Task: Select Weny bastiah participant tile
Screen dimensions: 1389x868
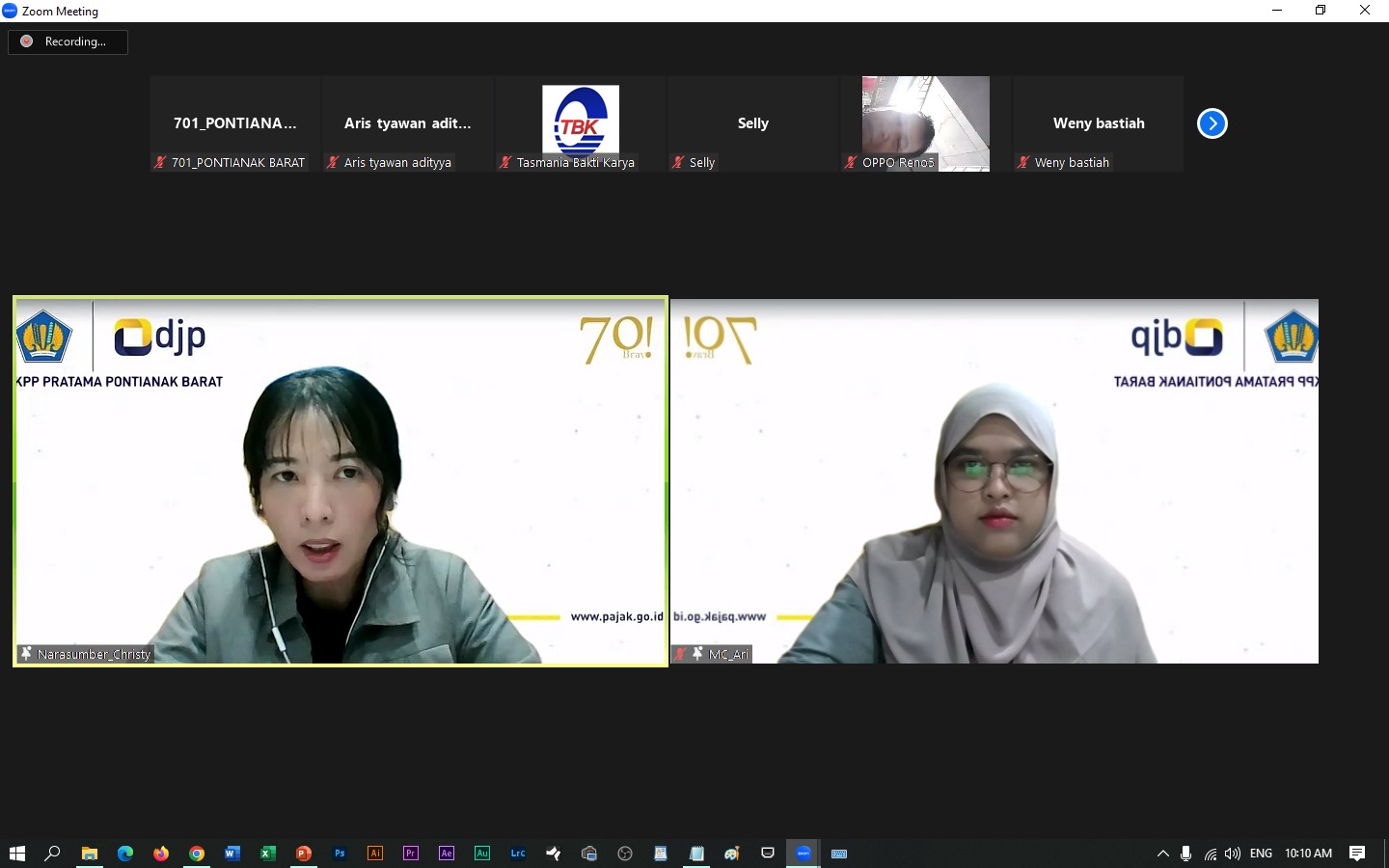Action: coord(1098,123)
